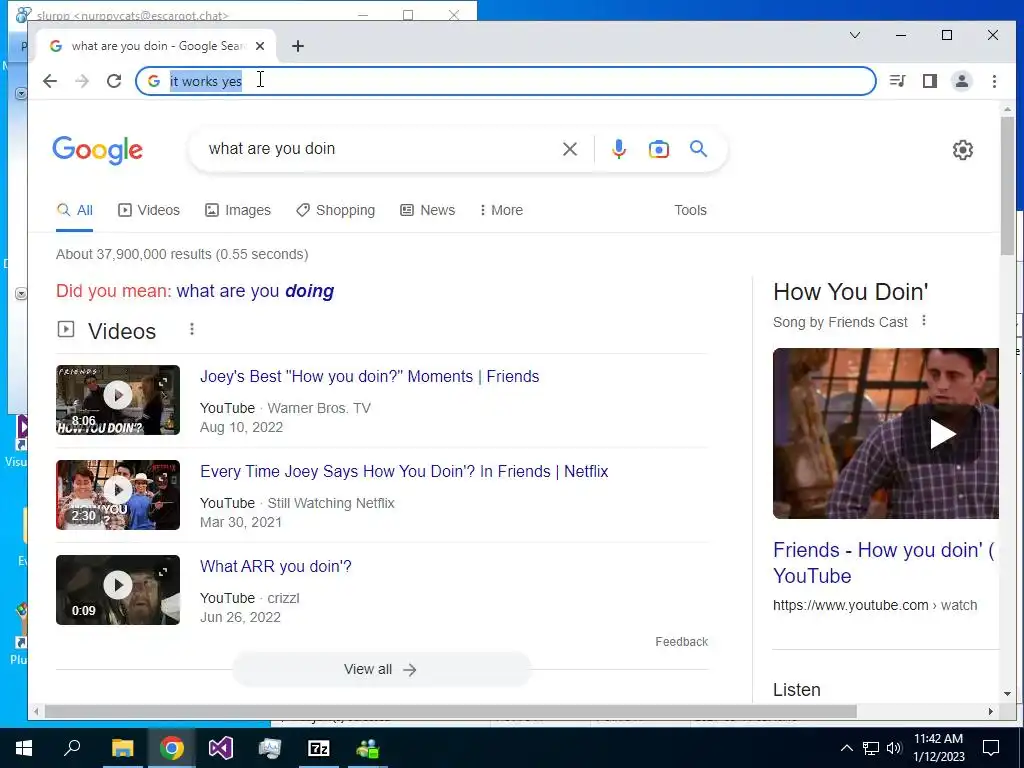Open 'What ARR you doin'?' video link

(x=276, y=566)
